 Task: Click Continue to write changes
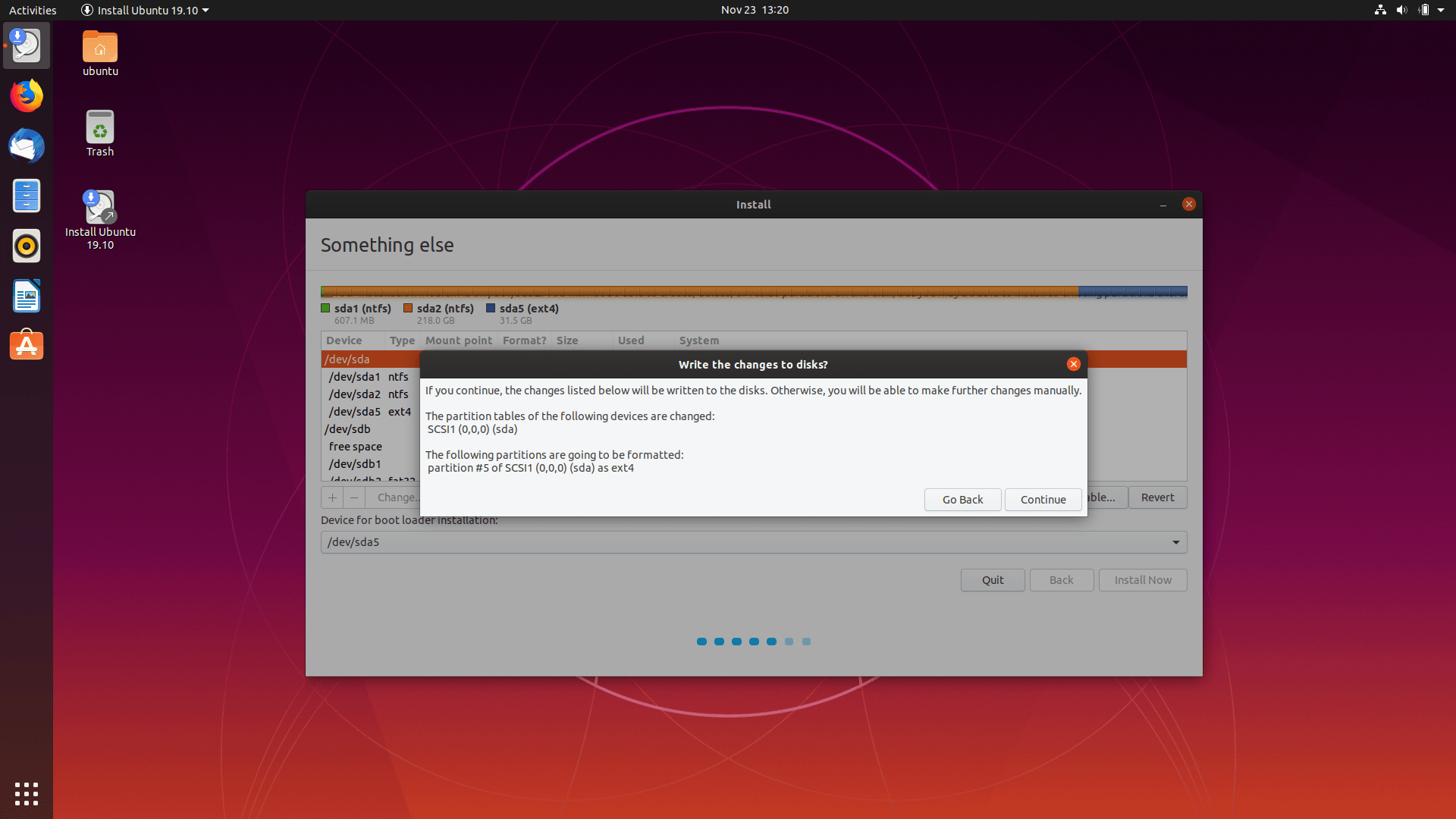coord(1043,500)
